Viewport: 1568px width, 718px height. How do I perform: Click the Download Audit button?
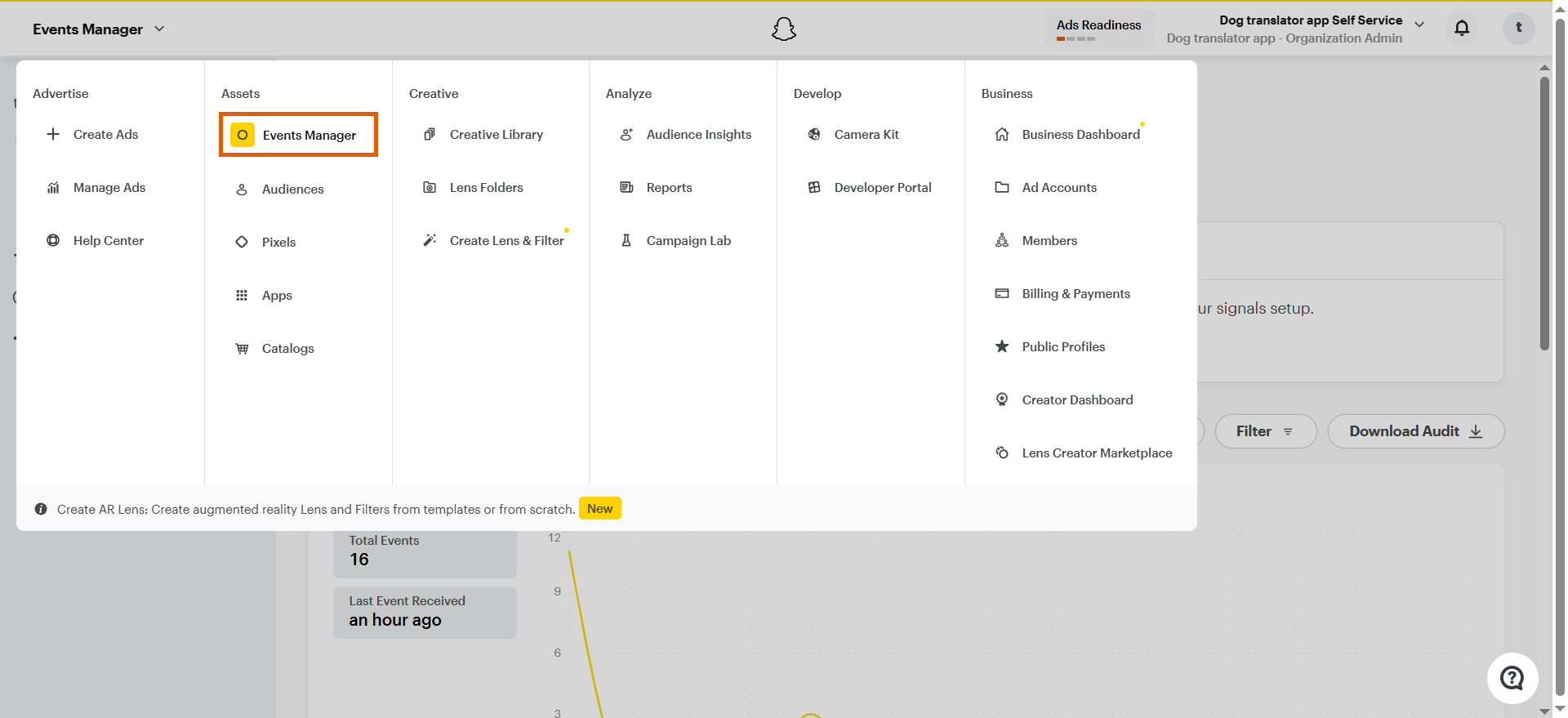click(x=1416, y=431)
